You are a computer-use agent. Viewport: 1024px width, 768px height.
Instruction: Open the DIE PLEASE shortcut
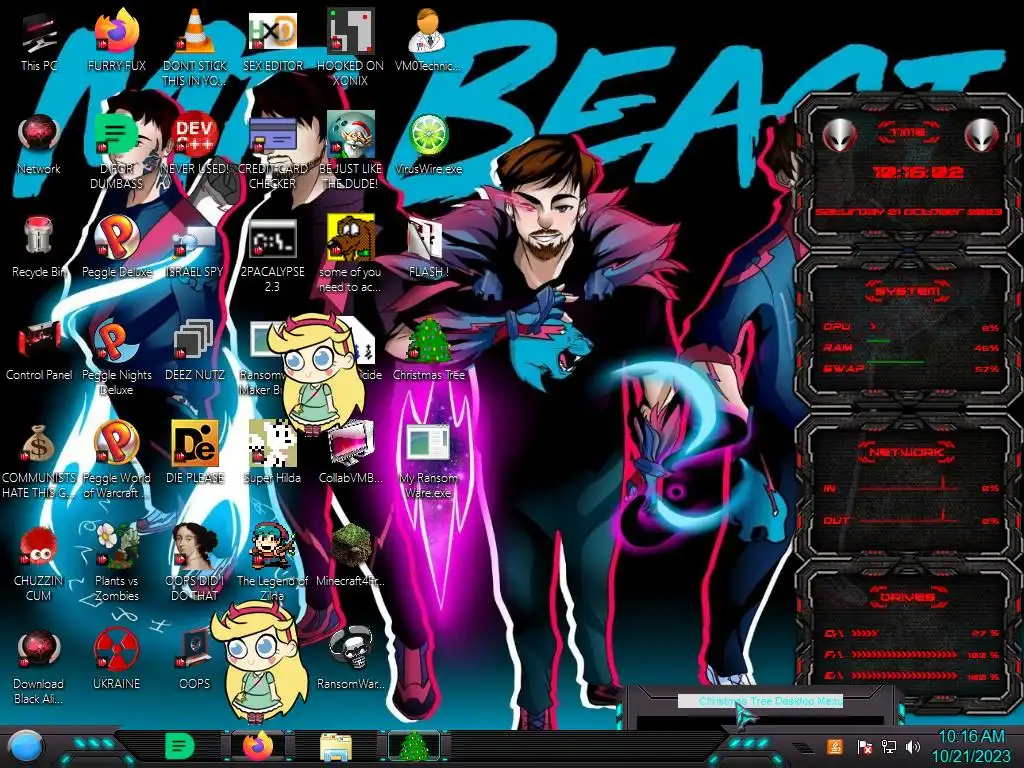coord(195,453)
